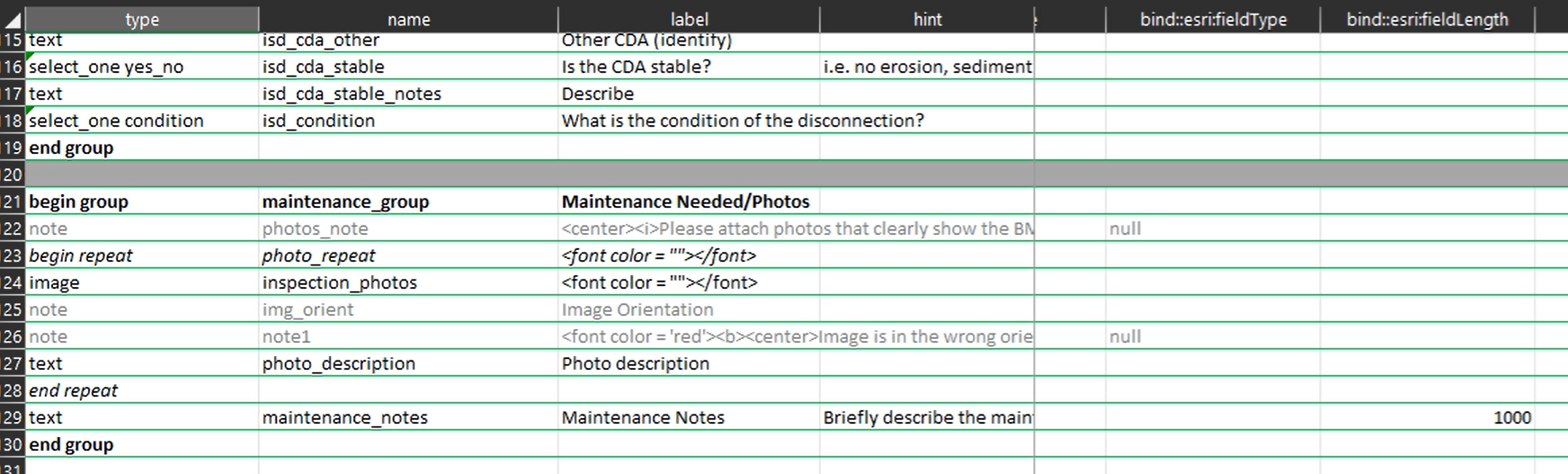The height and width of the screenshot is (474, 1568).
Task: Select the 'Photo description' label cell
Action: pyautogui.click(x=689, y=363)
